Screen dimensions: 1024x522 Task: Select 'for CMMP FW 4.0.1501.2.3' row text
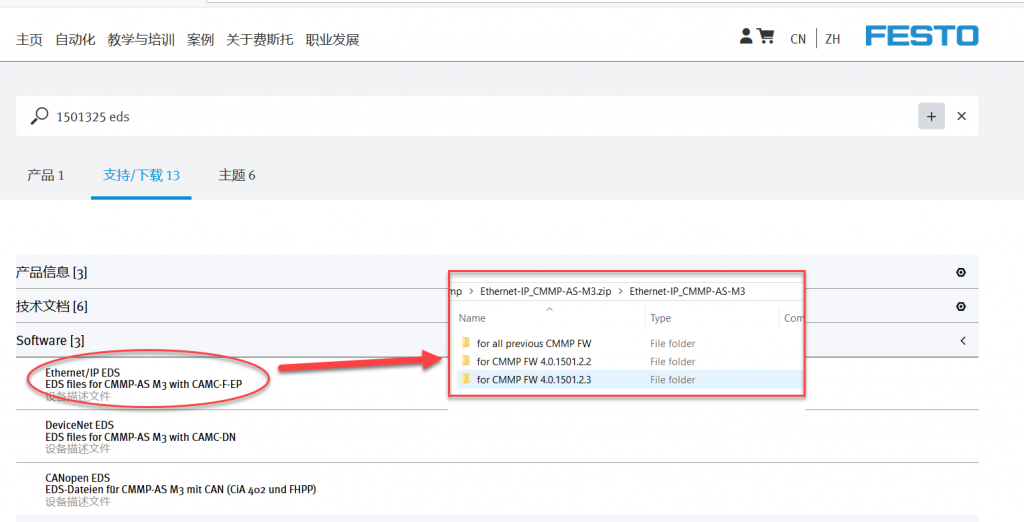click(x=534, y=380)
